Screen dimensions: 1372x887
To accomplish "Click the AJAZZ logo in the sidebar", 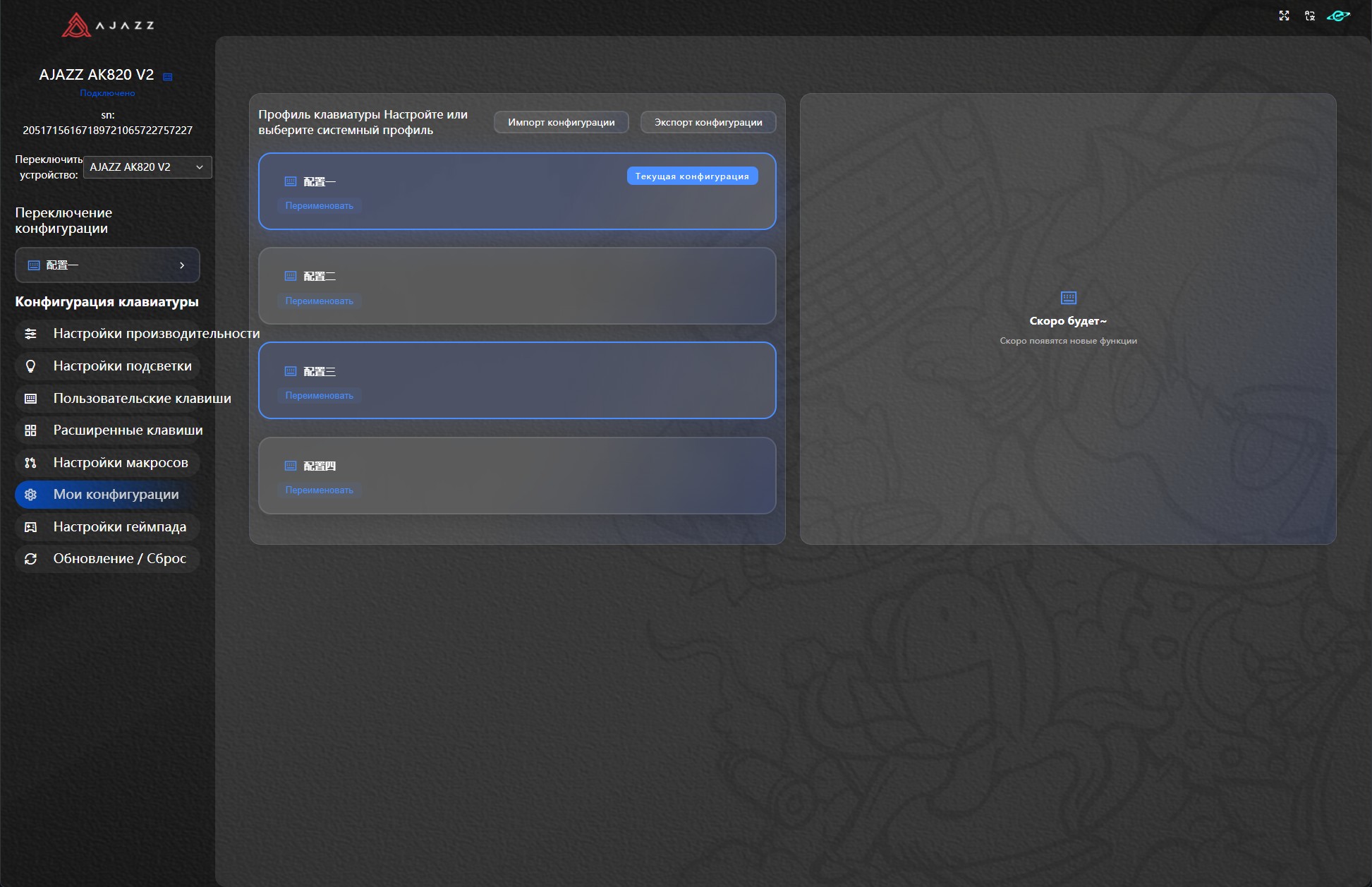I will (x=108, y=25).
